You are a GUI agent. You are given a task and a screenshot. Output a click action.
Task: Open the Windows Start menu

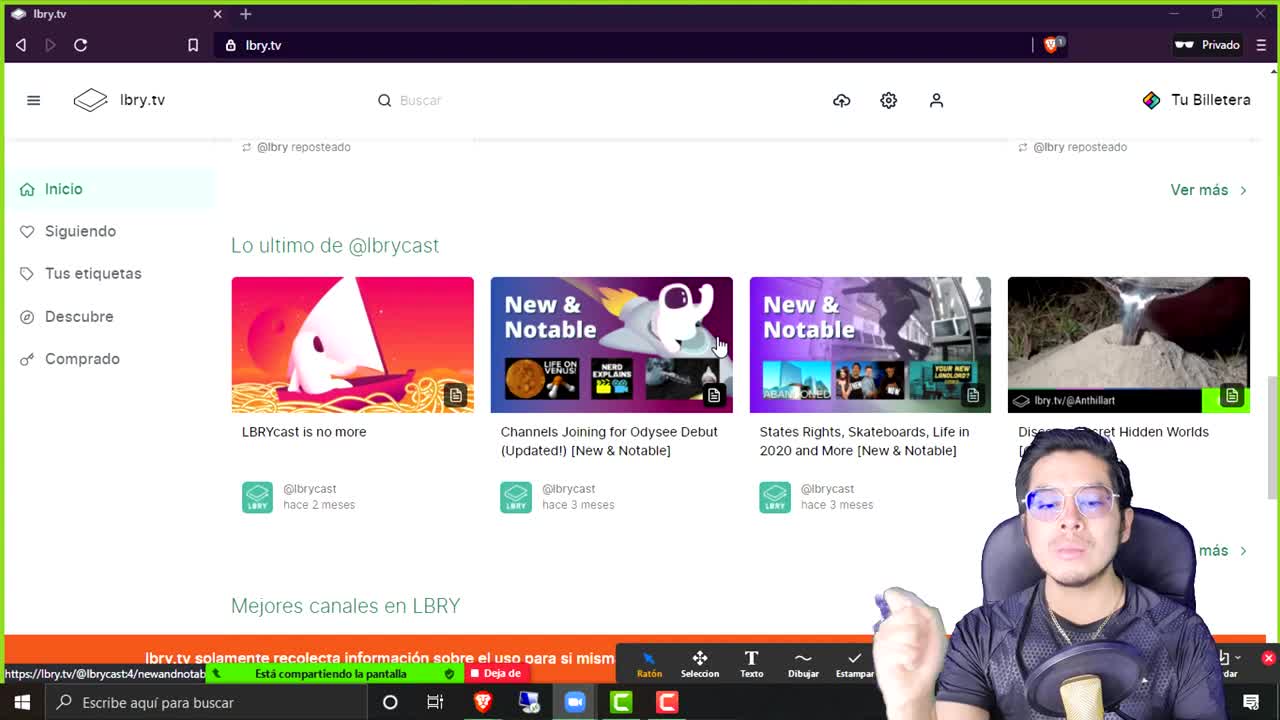22,703
